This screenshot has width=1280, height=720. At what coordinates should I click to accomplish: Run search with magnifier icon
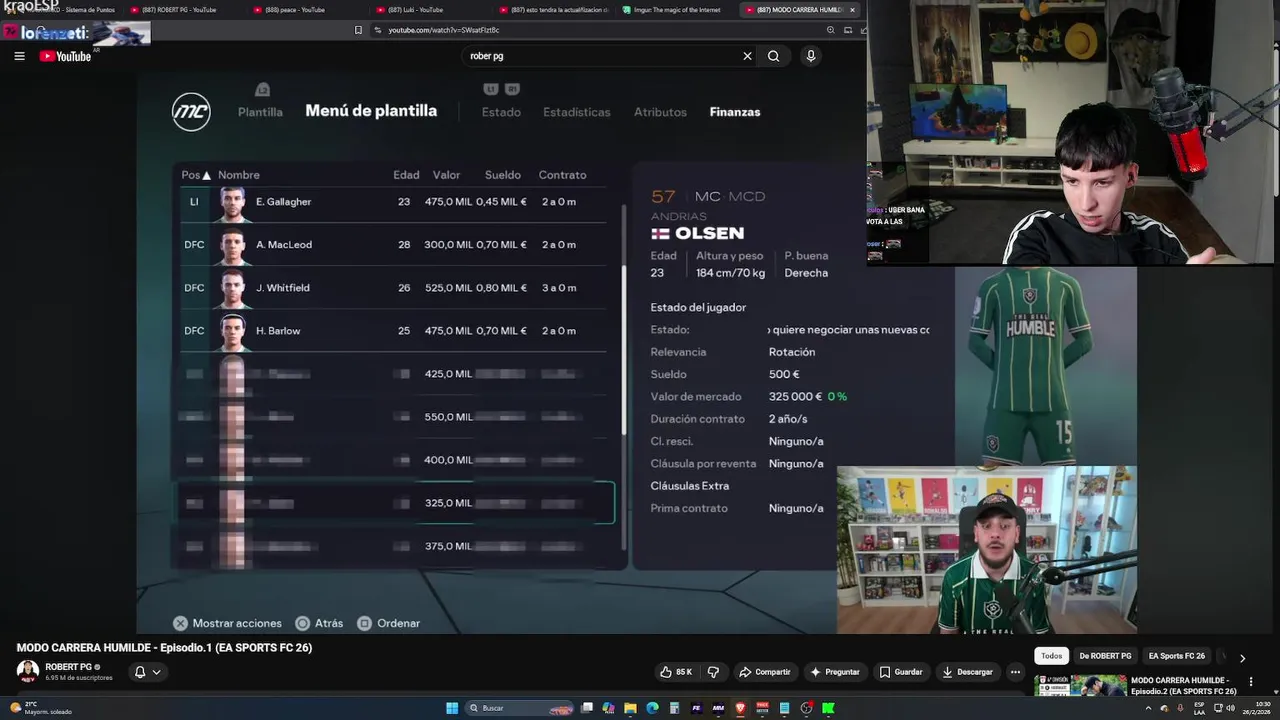pos(773,56)
